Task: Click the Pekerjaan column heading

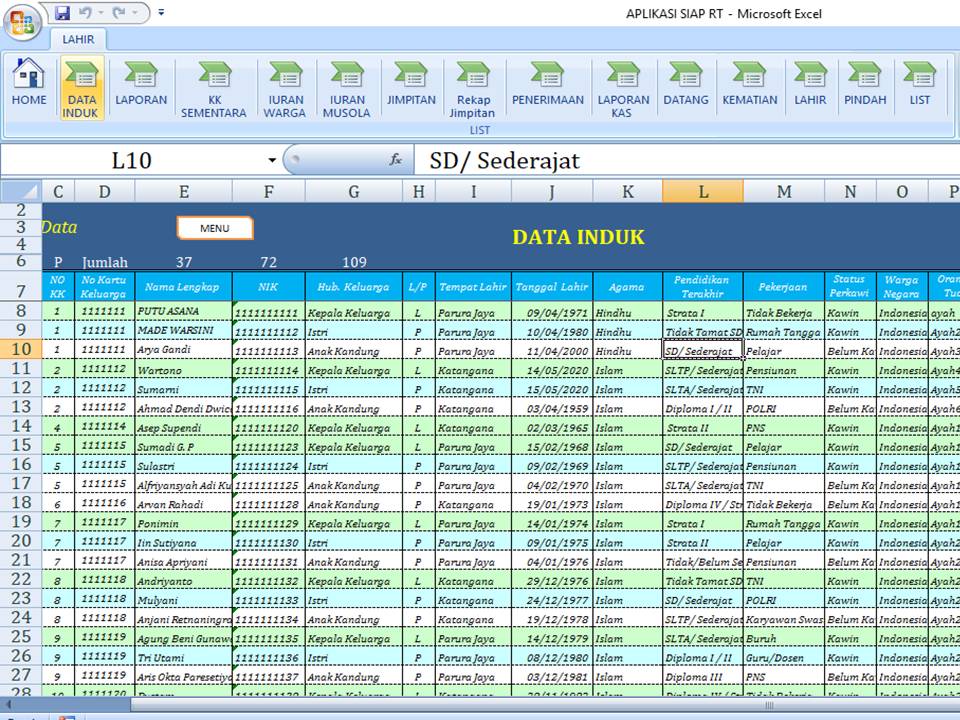Action: coord(783,286)
